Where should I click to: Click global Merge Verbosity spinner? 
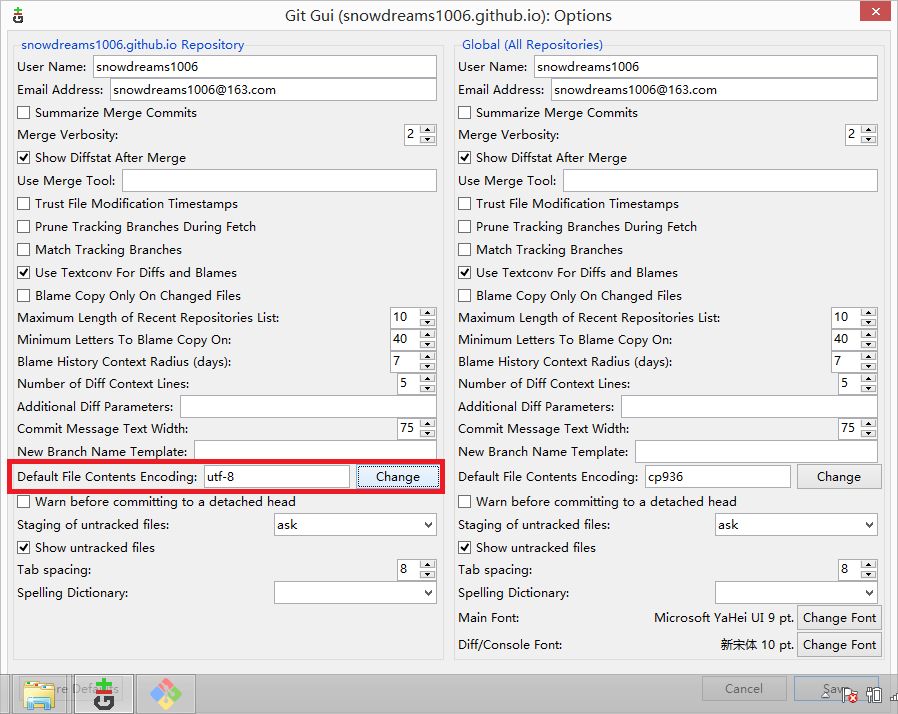861,135
